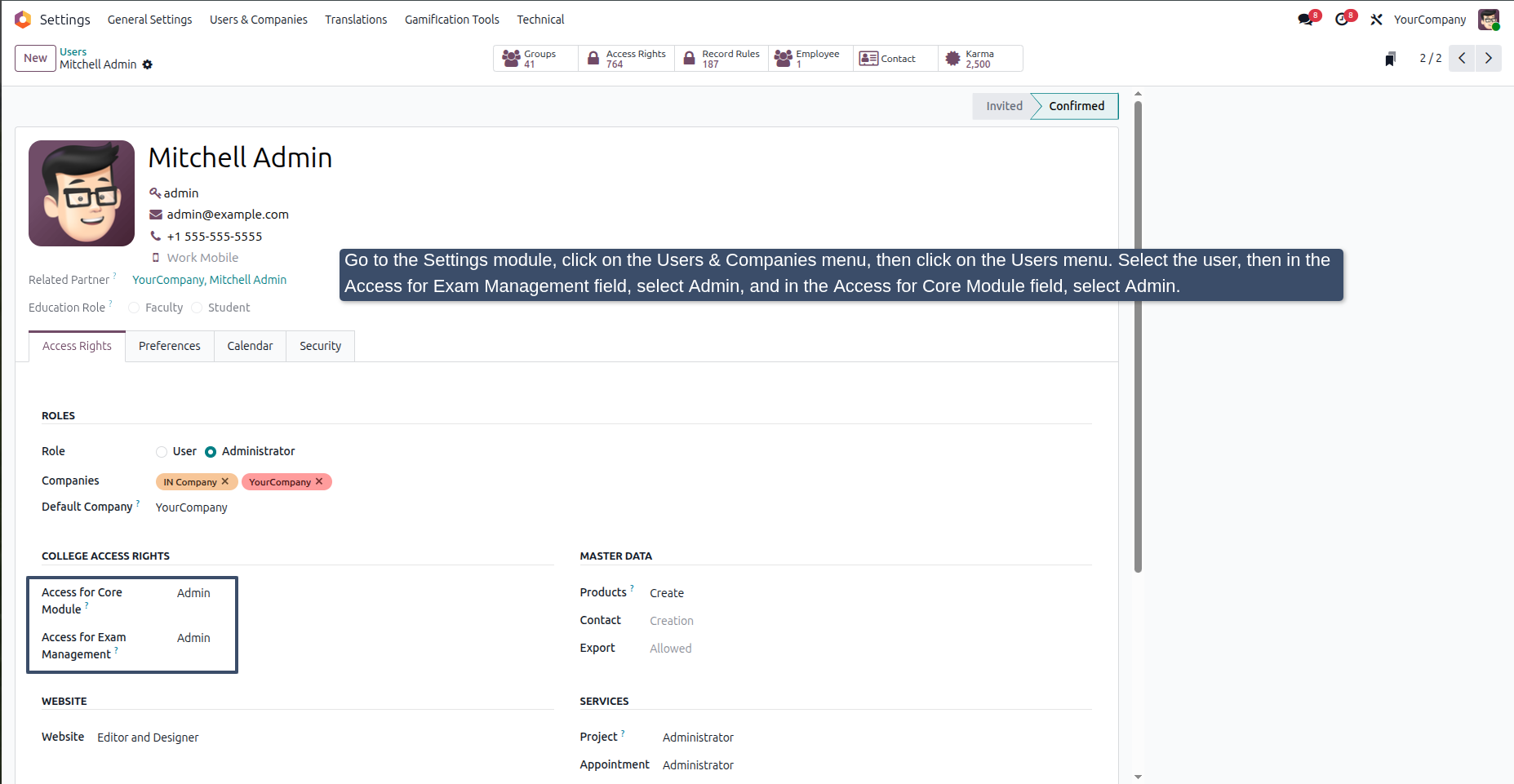
Task: Open Contact stat button
Action: pyautogui.click(x=896, y=59)
